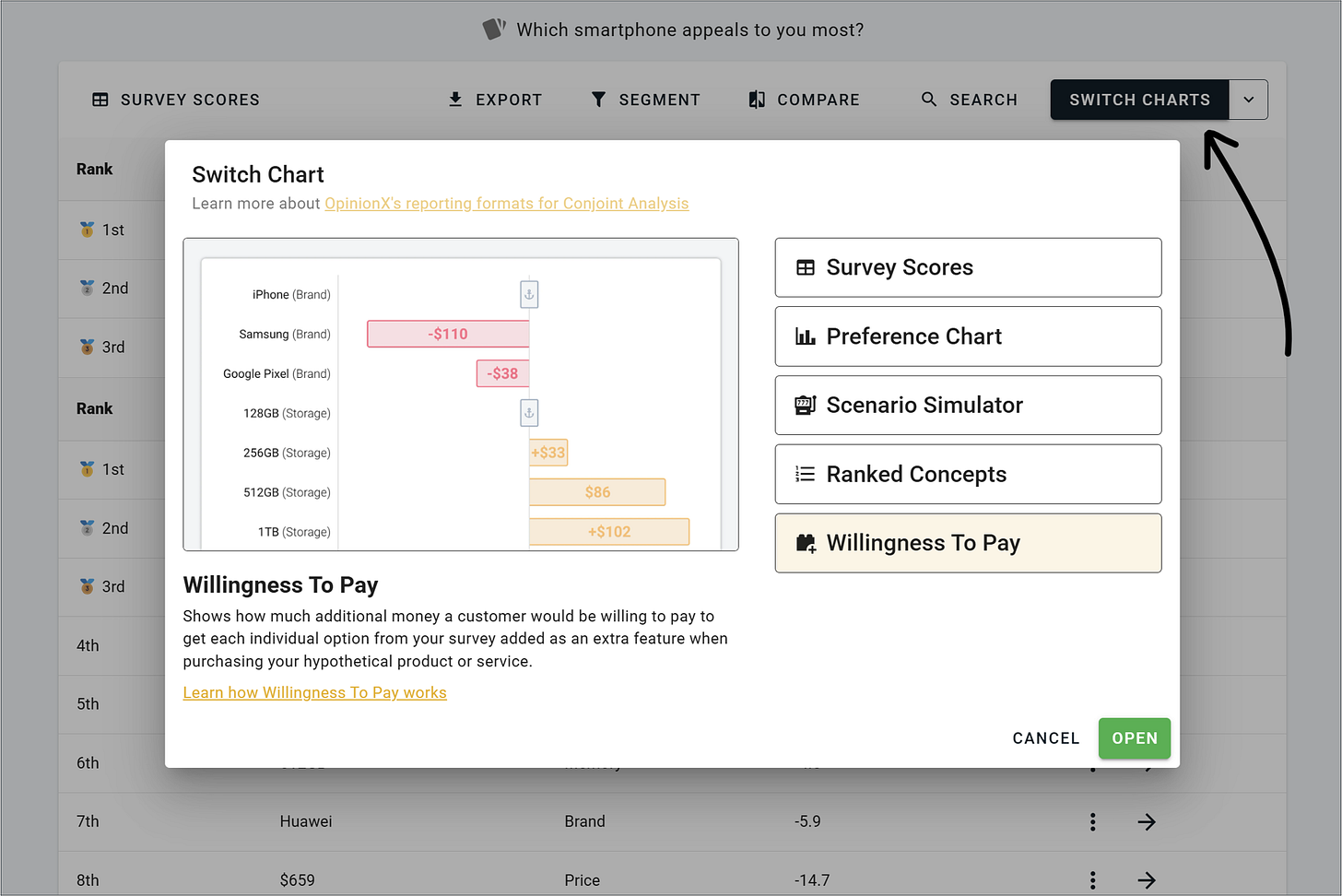Open Learn how Willingness To Pay works link

click(x=314, y=692)
